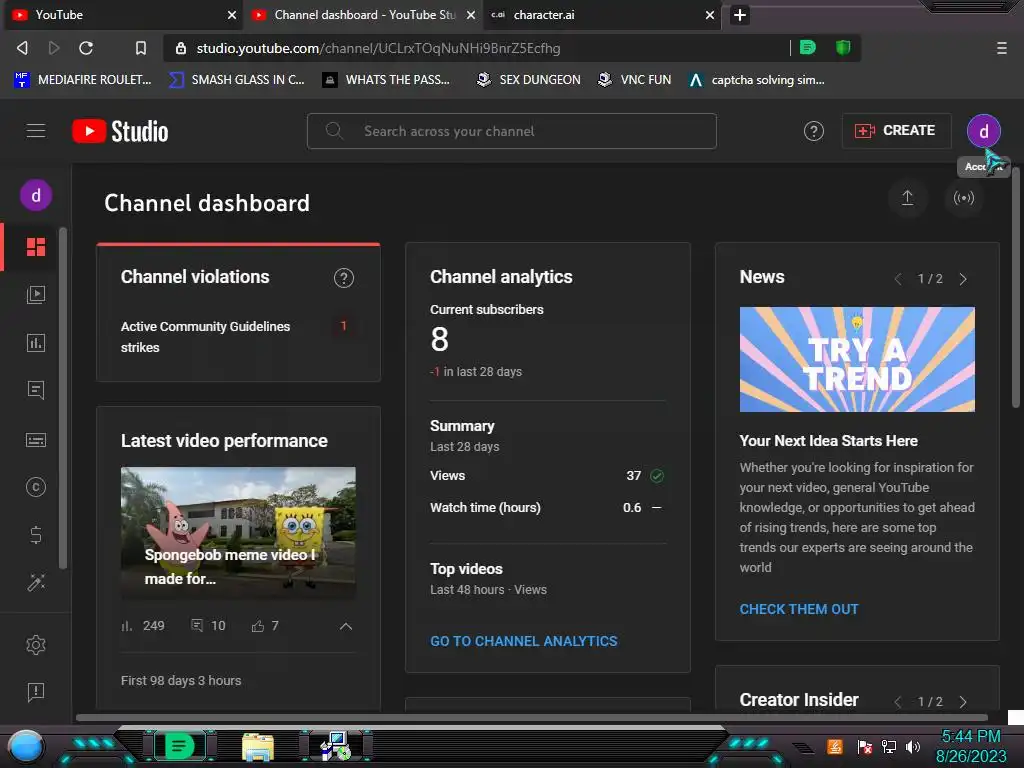Open Channel violations help icon
This screenshot has width=1024, height=768.
[x=344, y=278]
